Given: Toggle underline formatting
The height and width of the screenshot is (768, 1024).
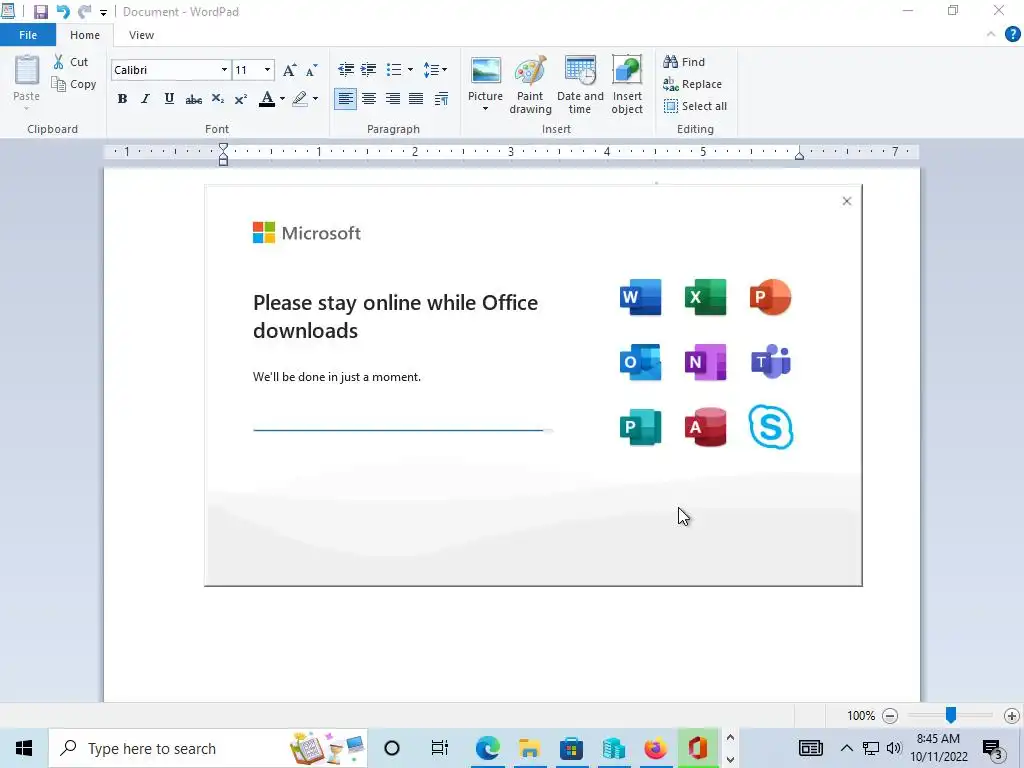Looking at the screenshot, I should [169, 99].
